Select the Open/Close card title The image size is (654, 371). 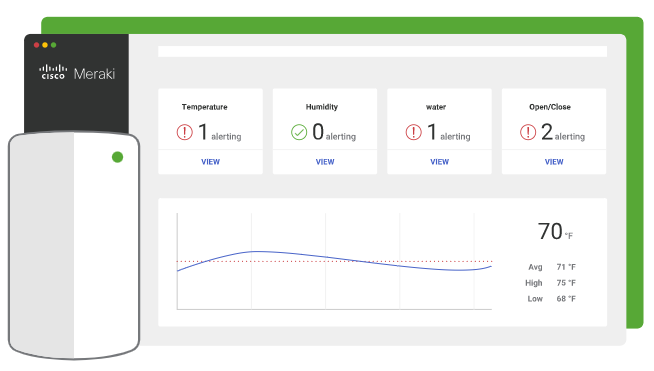pos(550,107)
